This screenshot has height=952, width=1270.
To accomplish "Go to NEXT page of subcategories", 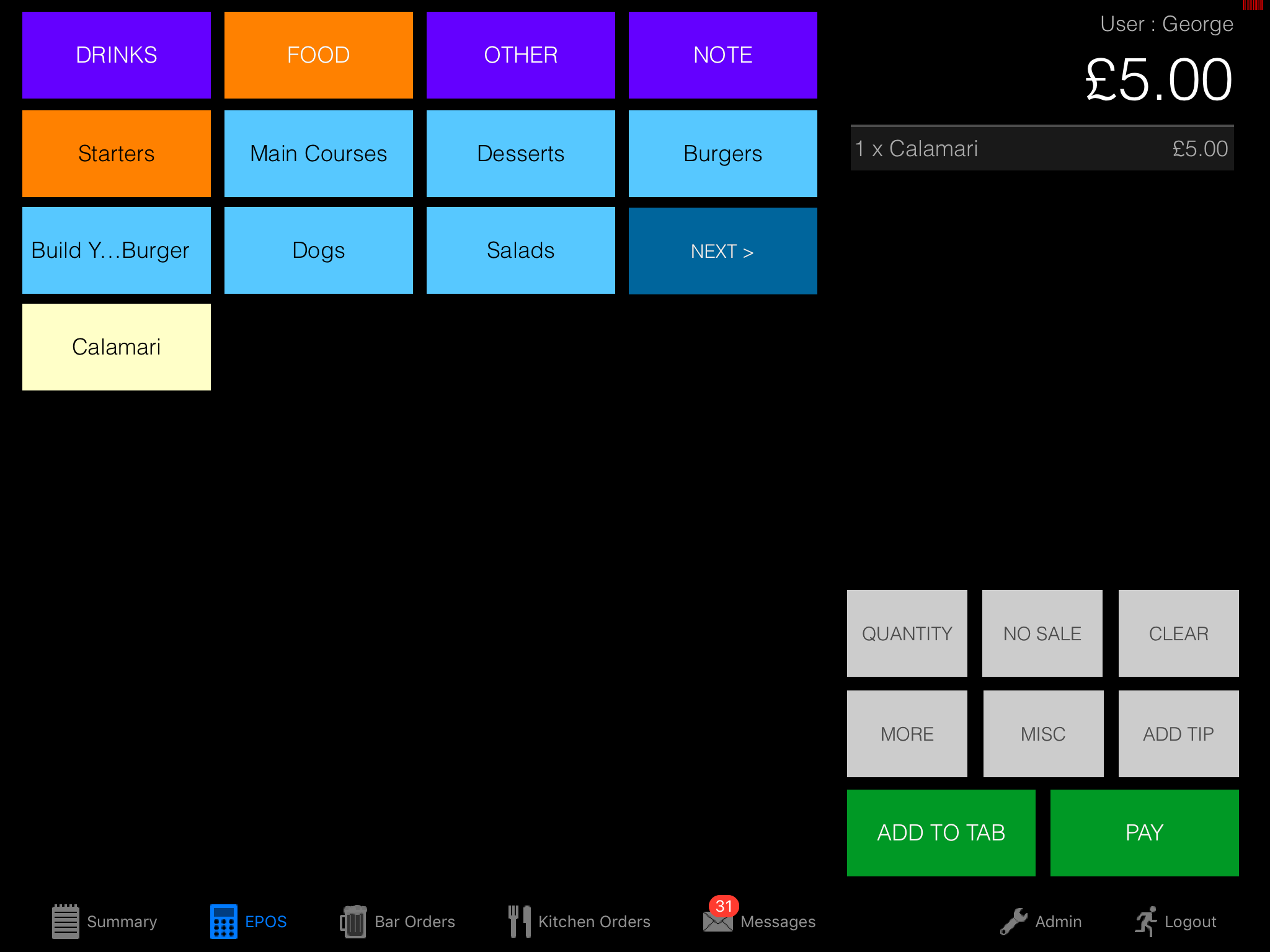I will click(x=722, y=251).
